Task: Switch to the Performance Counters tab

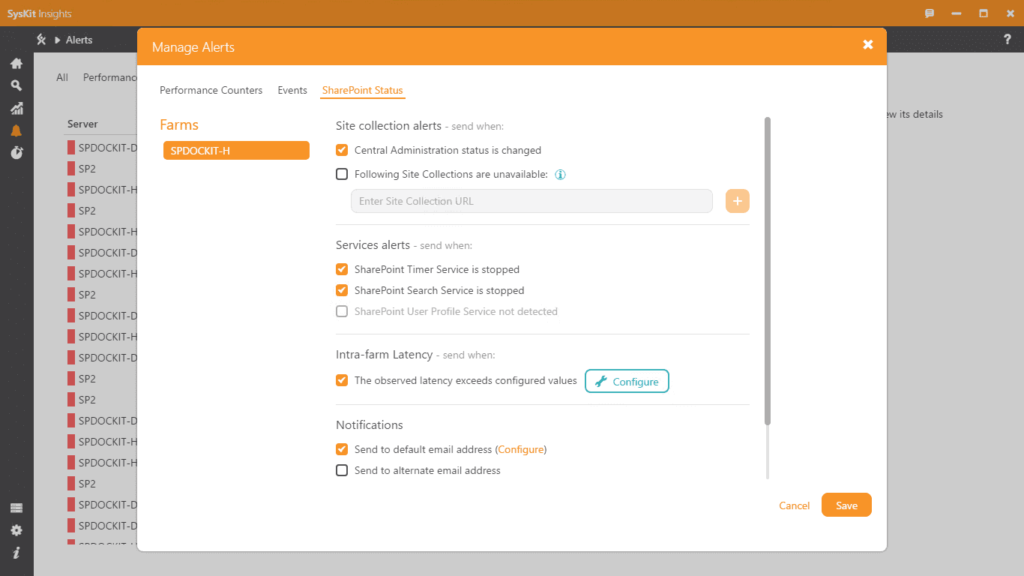Action: tap(211, 90)
